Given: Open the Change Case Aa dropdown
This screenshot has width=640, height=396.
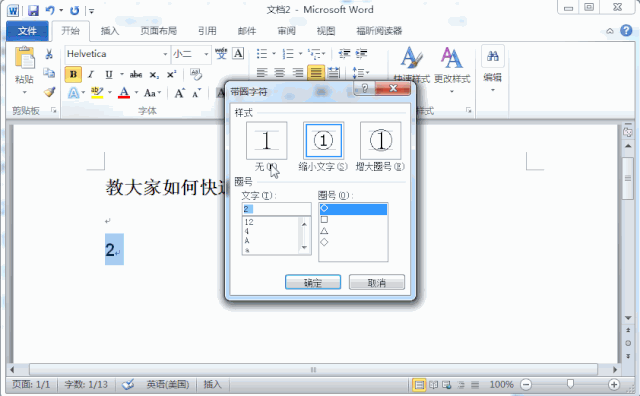Looking at the screenshot, I should click(152, 93).
